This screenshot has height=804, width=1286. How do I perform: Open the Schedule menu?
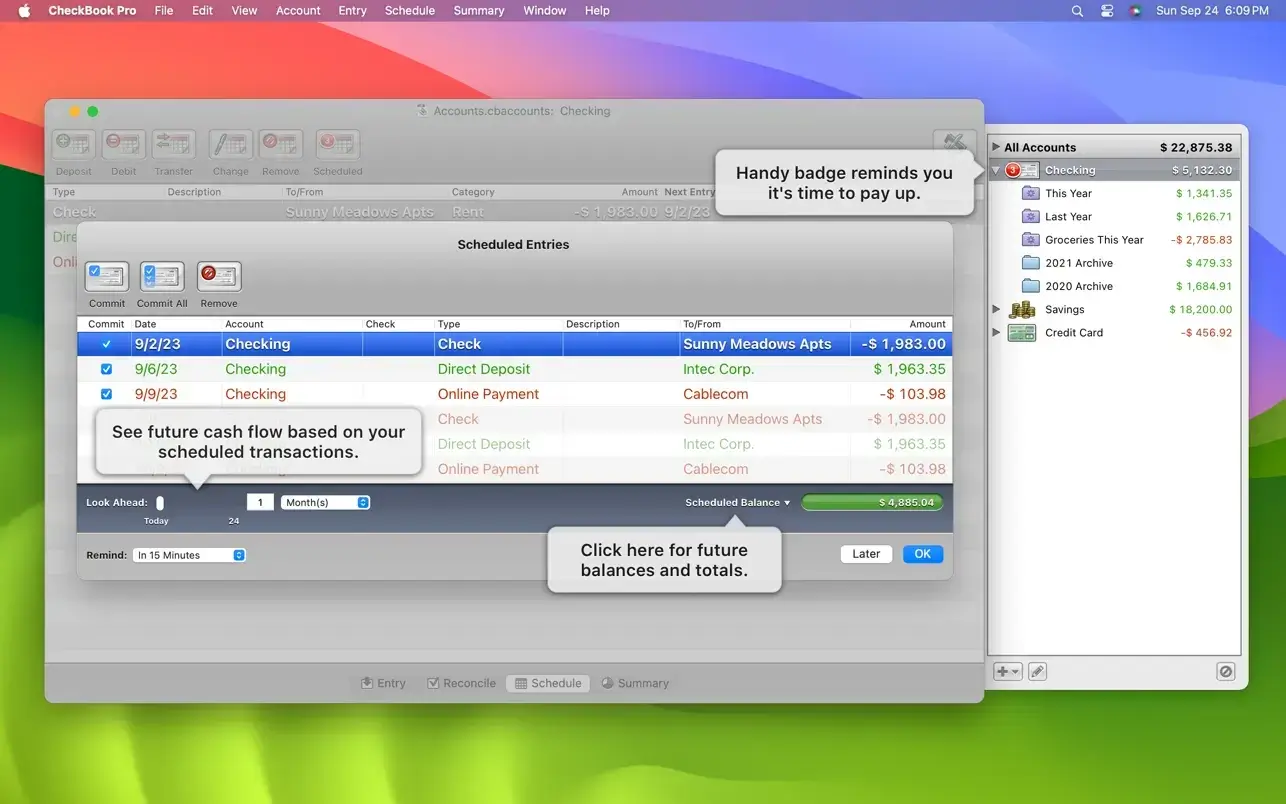409,11
